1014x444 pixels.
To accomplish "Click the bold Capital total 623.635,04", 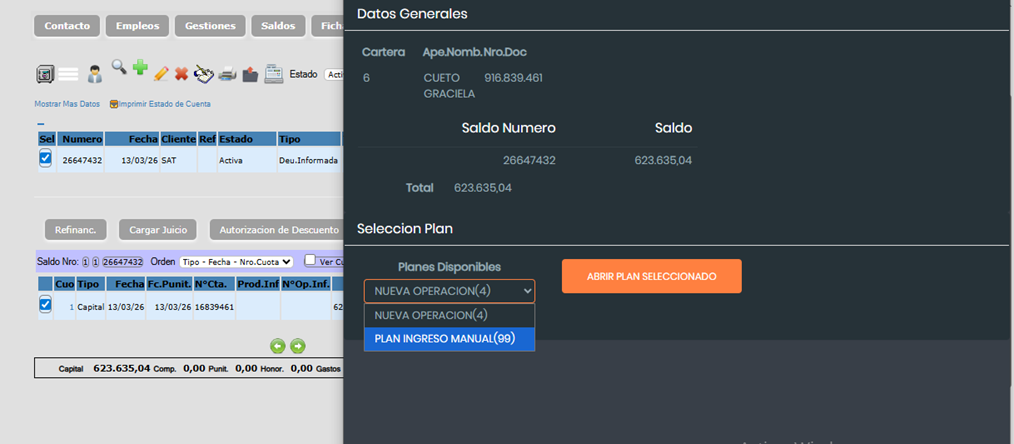I will (122, 368).
